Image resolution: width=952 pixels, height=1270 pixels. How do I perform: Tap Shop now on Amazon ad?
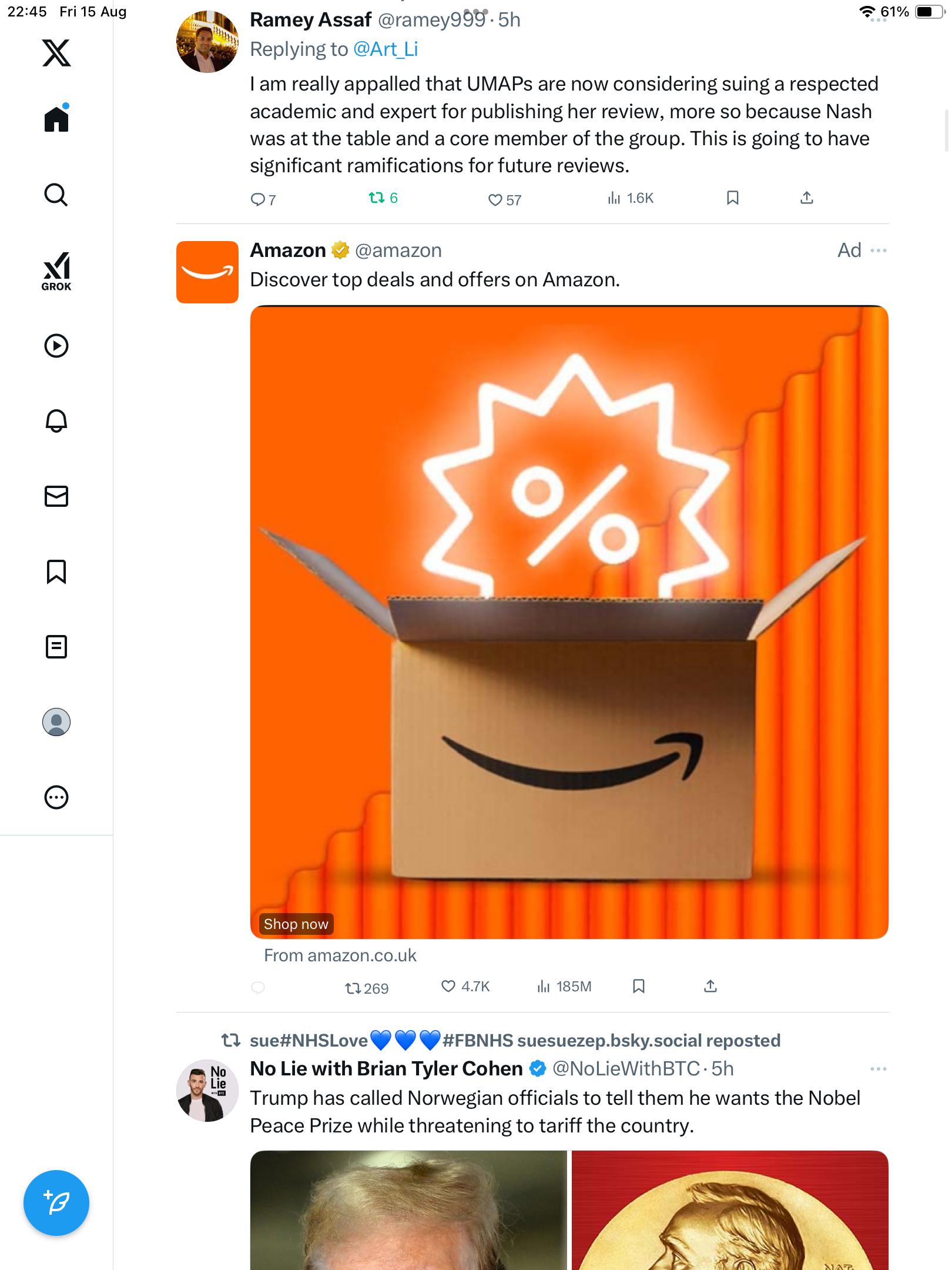[296, 924]
